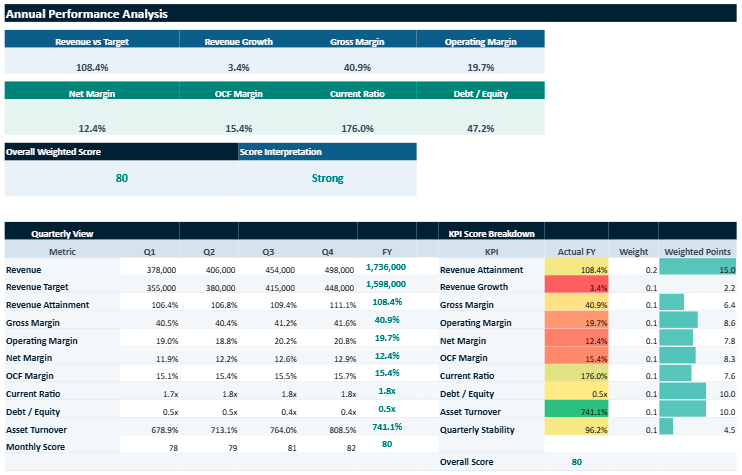Select yellow Quarterly Stability 96.2% cell

(x=576, y=430)
